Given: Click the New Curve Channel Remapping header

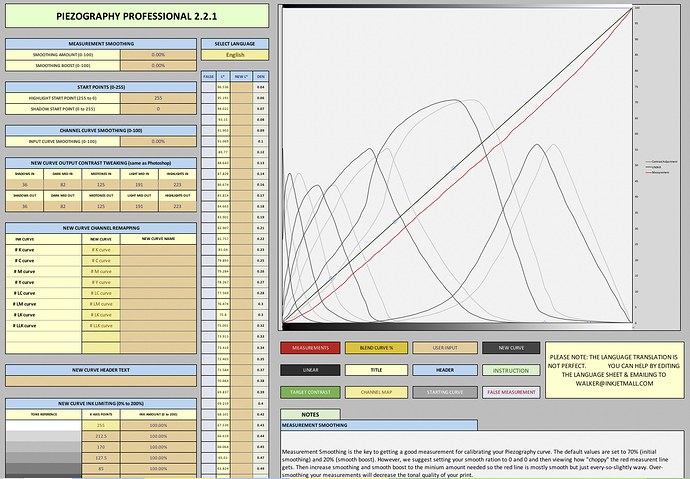Looking at the screenshot, I should point(101,228).
